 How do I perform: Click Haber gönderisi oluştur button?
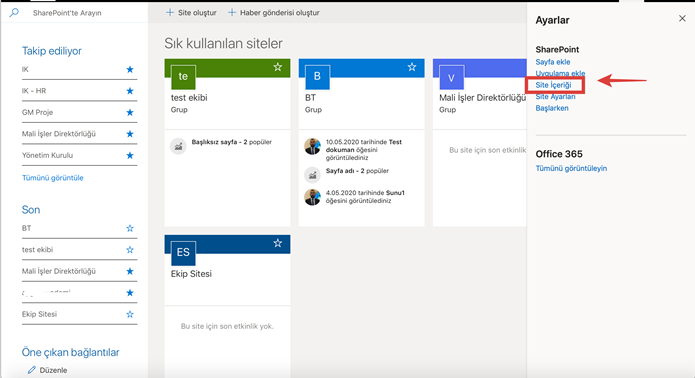coord(273,13)
